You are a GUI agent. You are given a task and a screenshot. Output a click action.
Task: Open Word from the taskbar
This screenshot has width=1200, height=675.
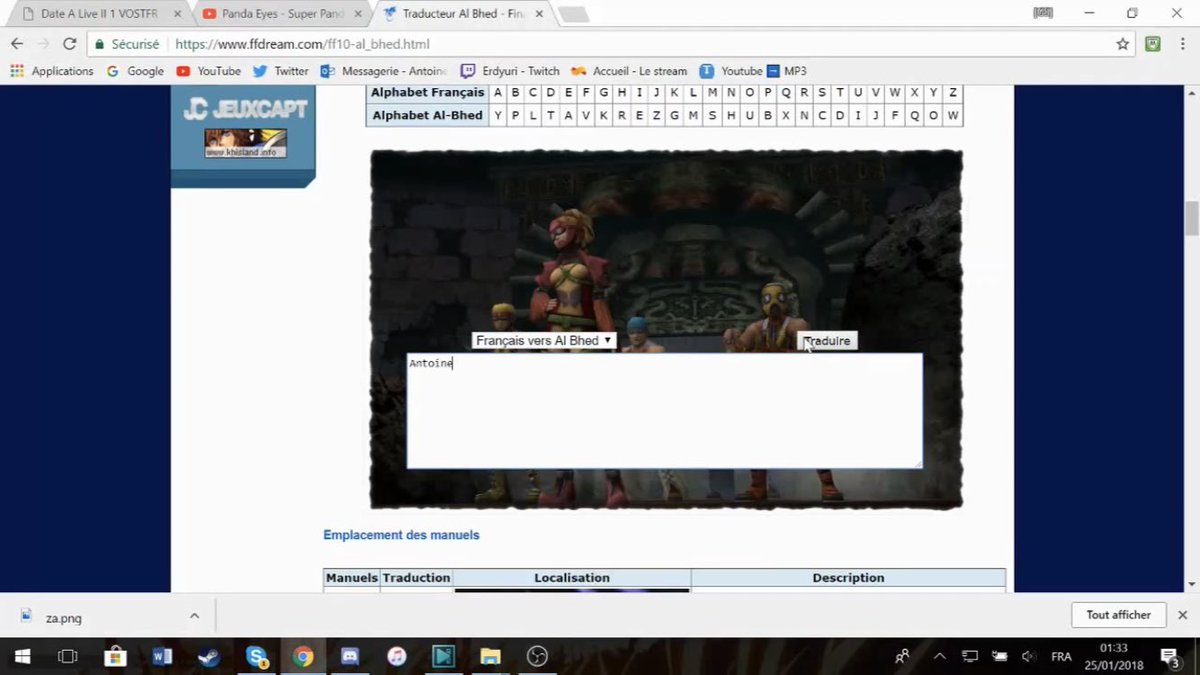coord(162,656)
